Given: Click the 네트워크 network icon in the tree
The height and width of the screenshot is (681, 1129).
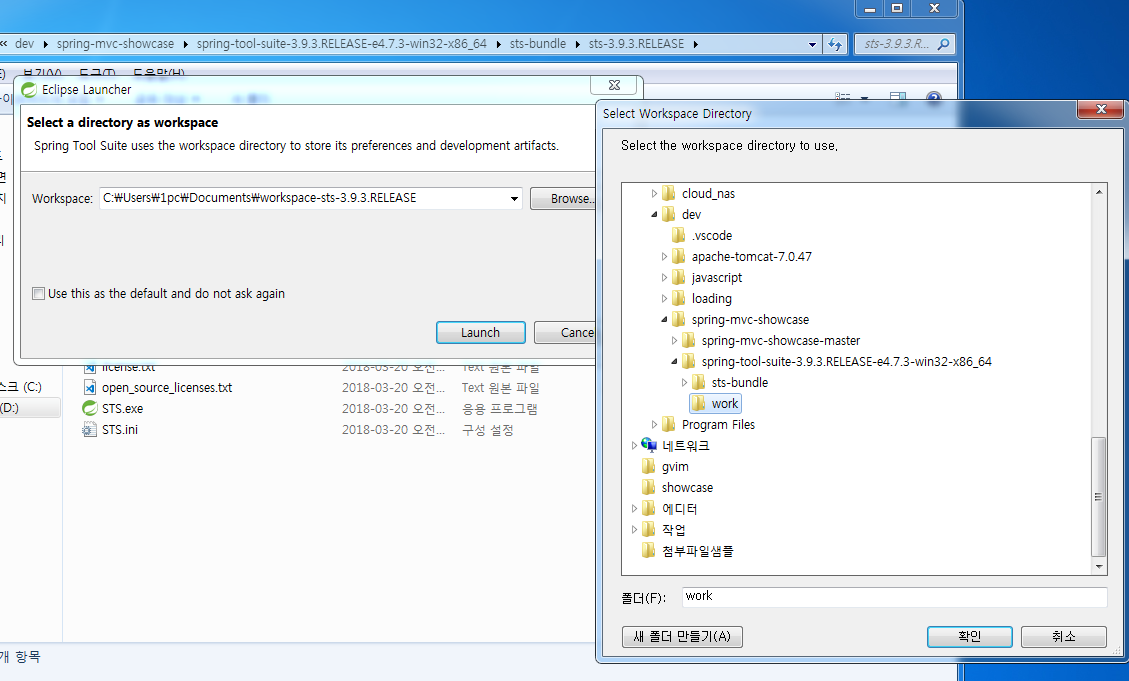Looking at the screenshot, I should pos(649,446).
